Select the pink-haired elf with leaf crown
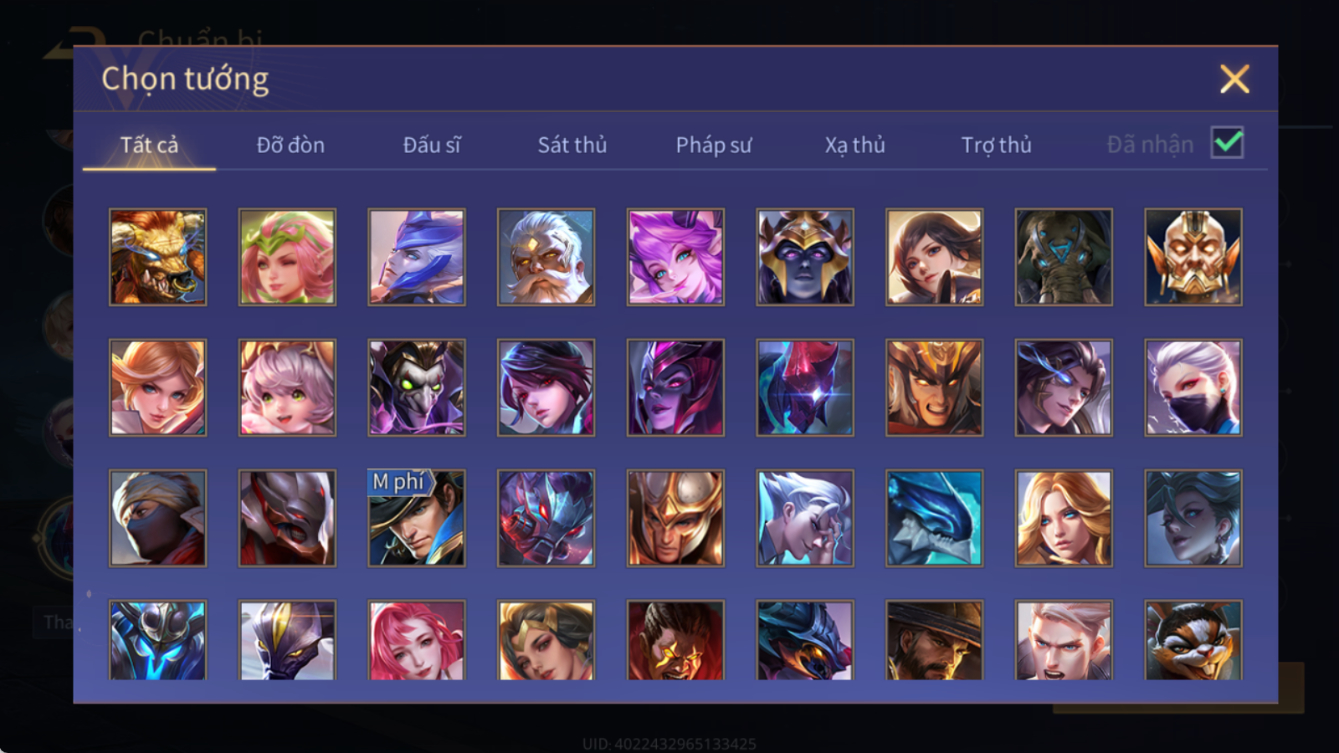1339x753 pixels. (x=287, y=257)
